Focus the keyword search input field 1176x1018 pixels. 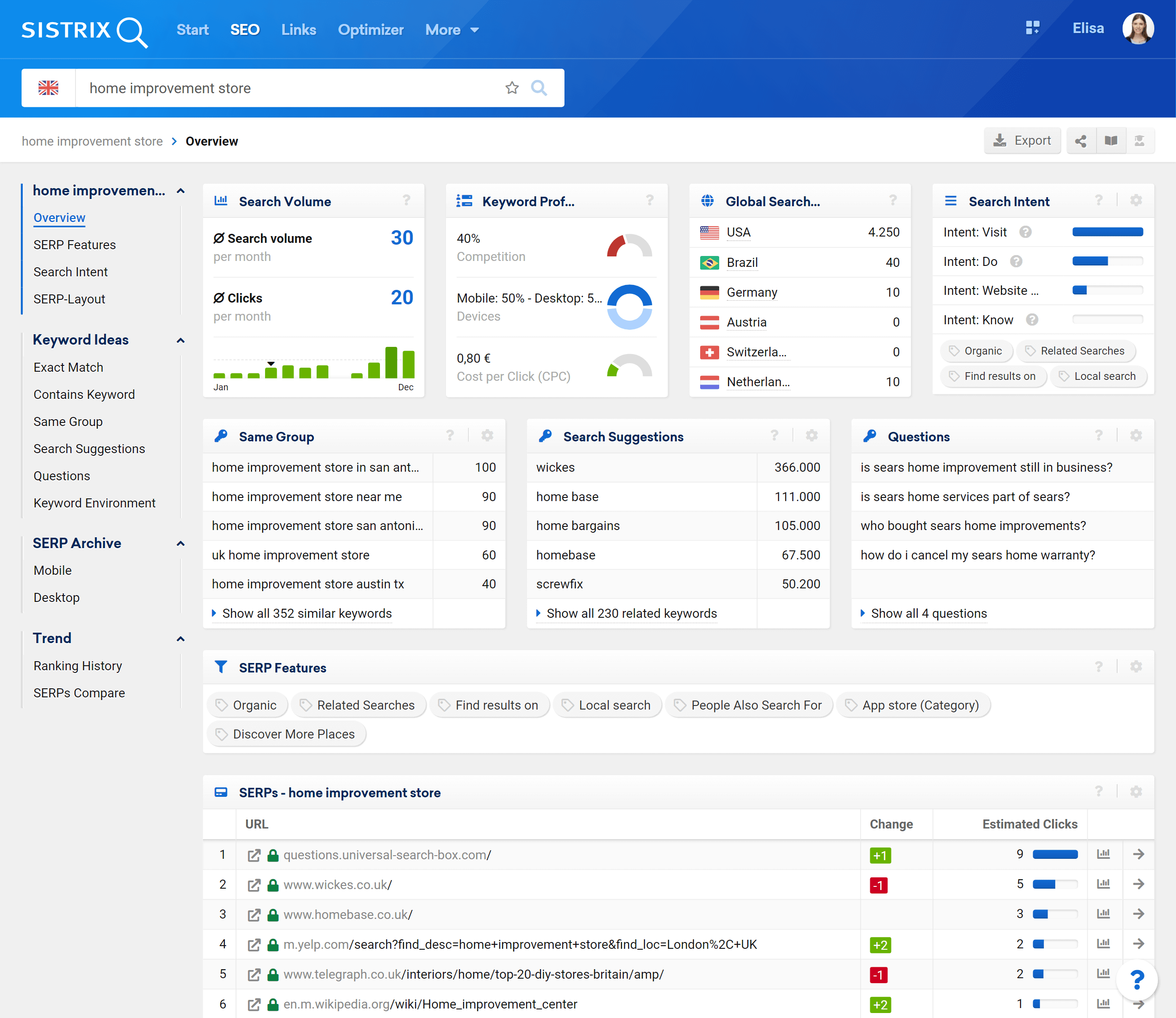pos(290,88)
